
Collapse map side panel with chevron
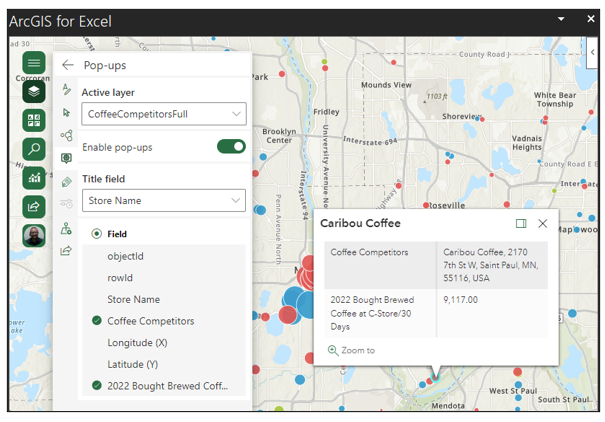pyautogui.click(x=593, y=52)
